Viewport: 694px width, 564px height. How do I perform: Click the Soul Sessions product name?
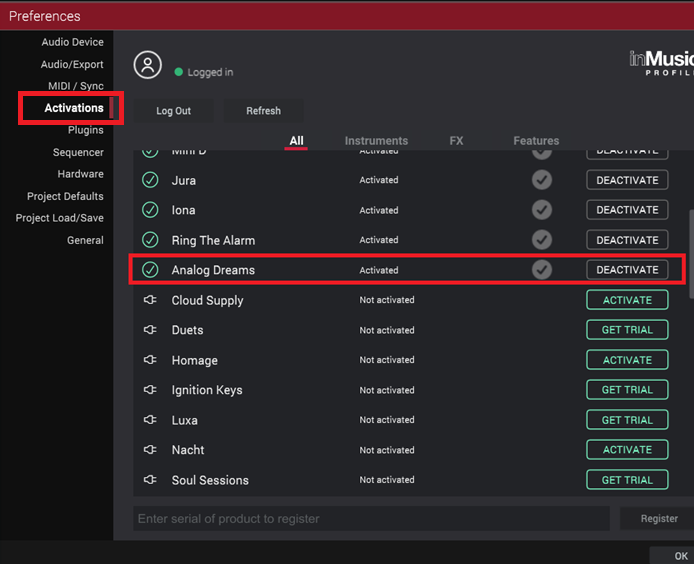coord(210,480)
